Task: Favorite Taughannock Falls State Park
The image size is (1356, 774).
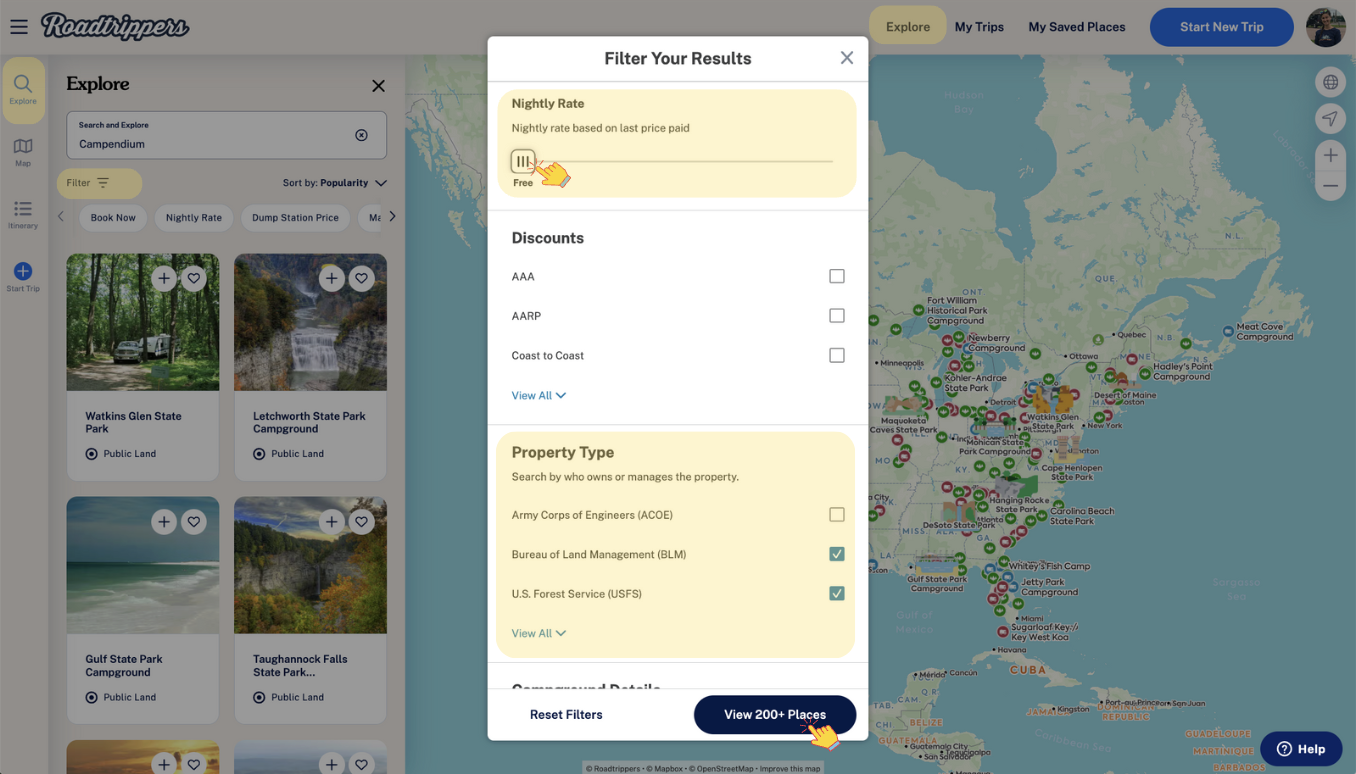Action: pos(362,522)
